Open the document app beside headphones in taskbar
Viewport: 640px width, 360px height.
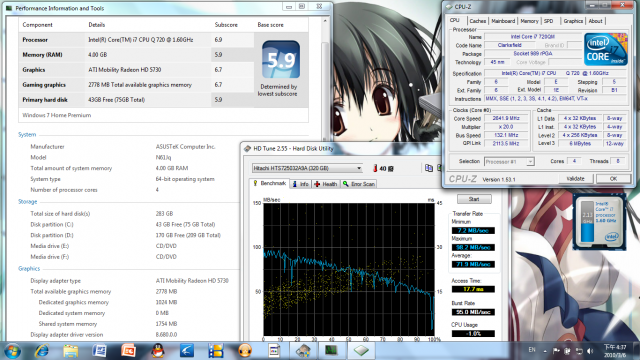tap(274, 351)
